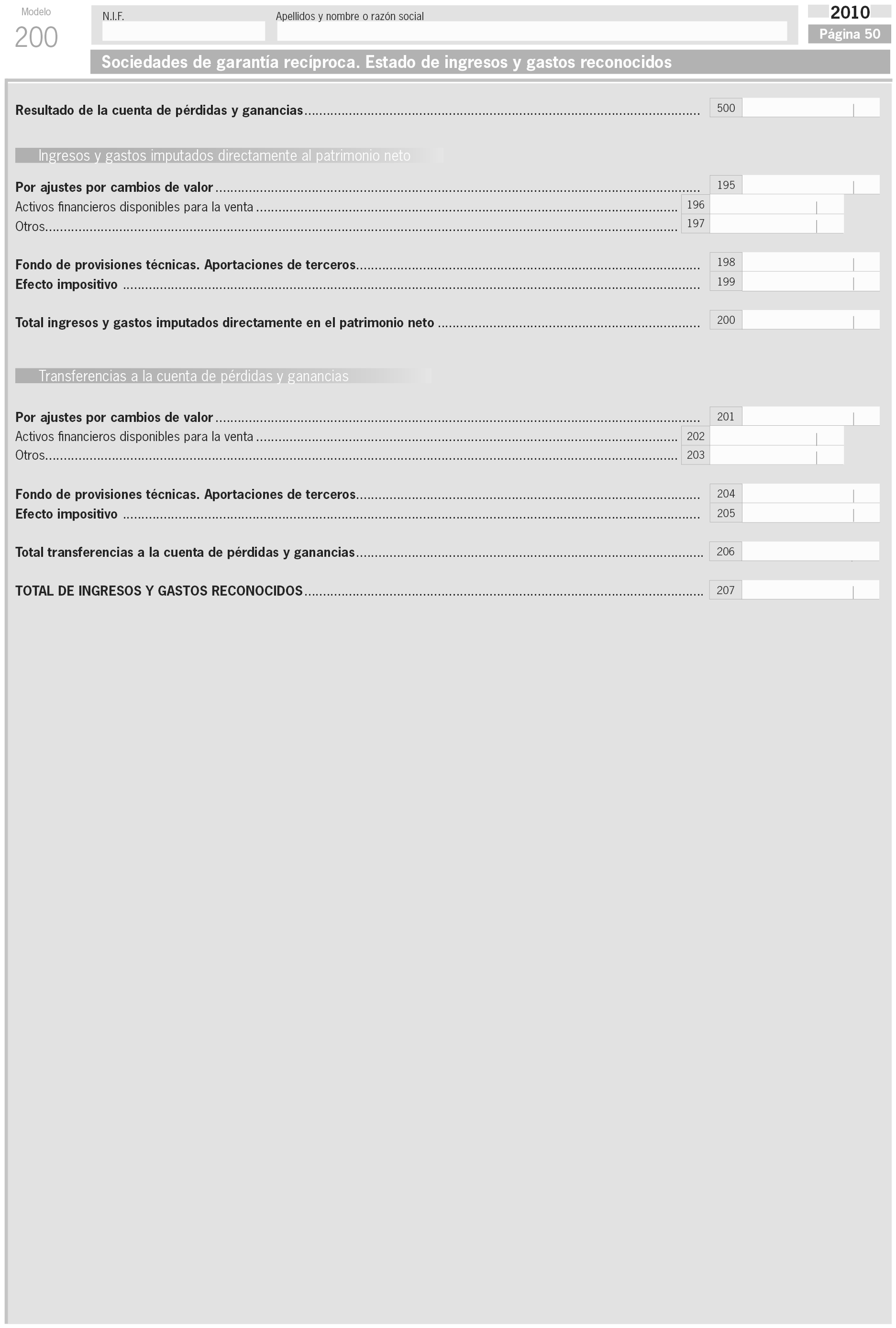Click field 202 Activos financieros disponibles para la venta
The image size is (896, 1328).
pyautogui.click(x=776, y=436)
